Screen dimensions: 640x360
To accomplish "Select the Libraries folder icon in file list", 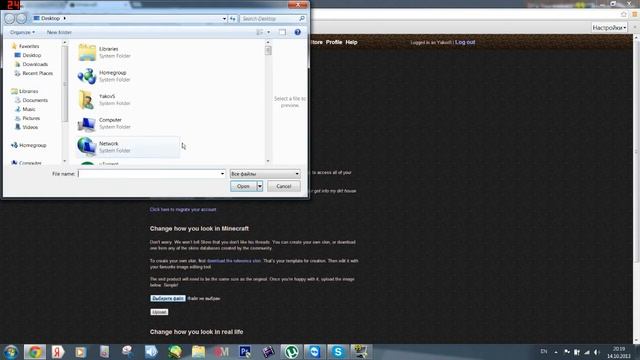I will [x=87, y=52].
